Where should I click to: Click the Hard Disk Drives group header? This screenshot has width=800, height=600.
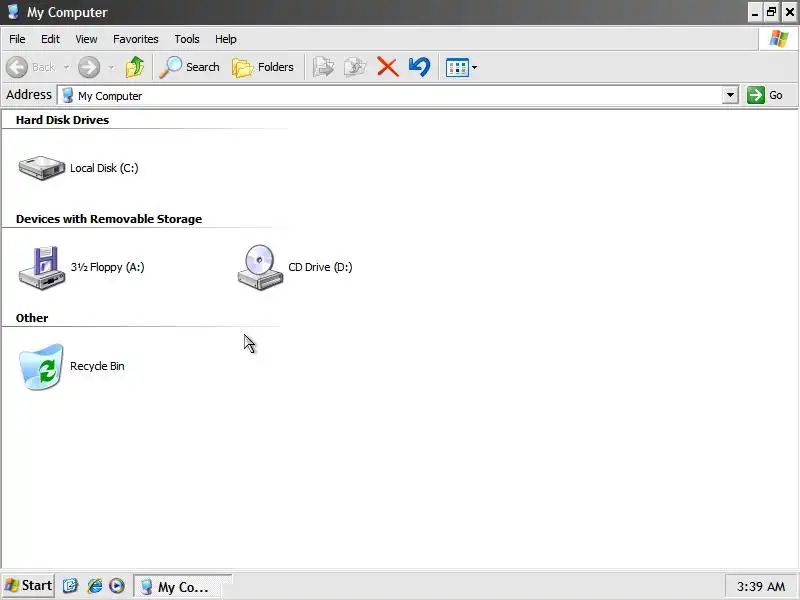pos(62,120)
